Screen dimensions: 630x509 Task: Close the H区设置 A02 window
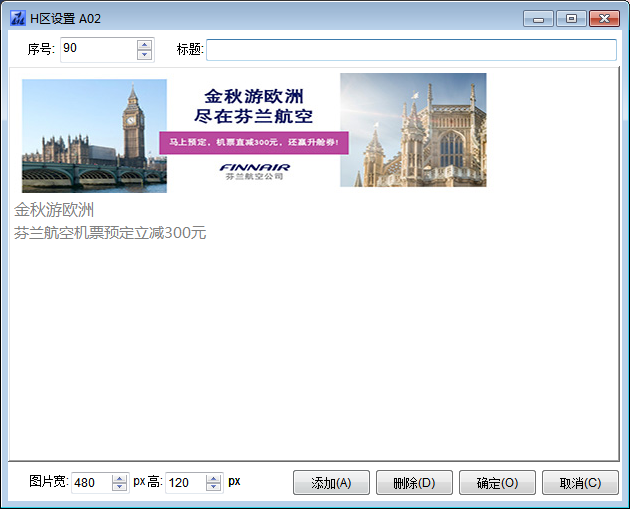tap(604, 19)
